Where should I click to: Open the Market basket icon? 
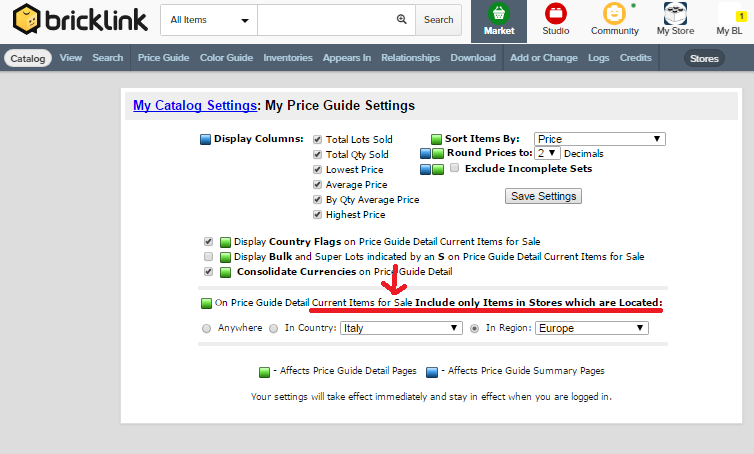[499, 13]
